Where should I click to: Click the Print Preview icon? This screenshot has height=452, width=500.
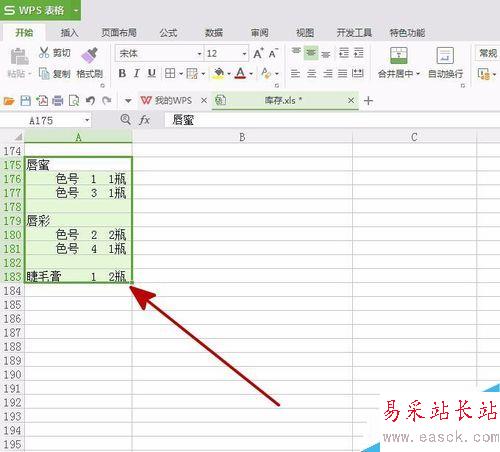tap(74, 101)
